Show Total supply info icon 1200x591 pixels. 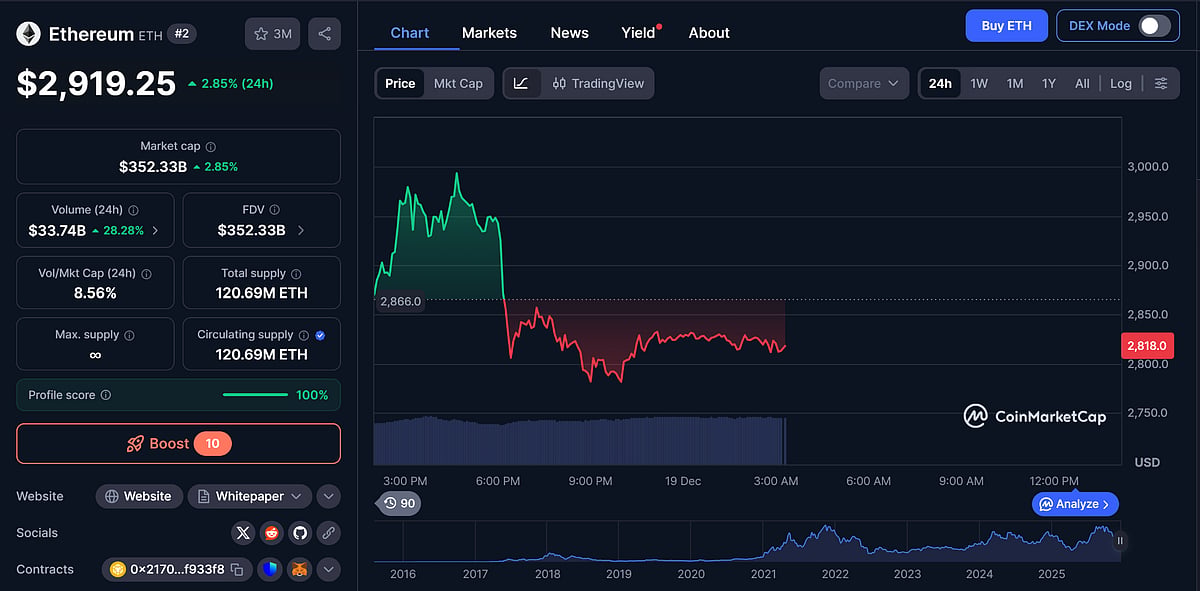(296, 273)
